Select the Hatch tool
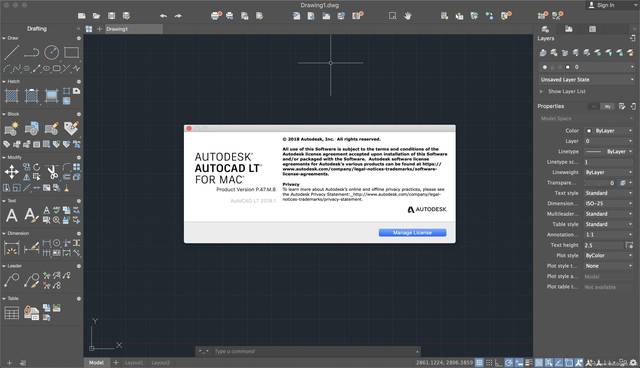The height and width of the screenshot is (368, 640). click(12, 96)
